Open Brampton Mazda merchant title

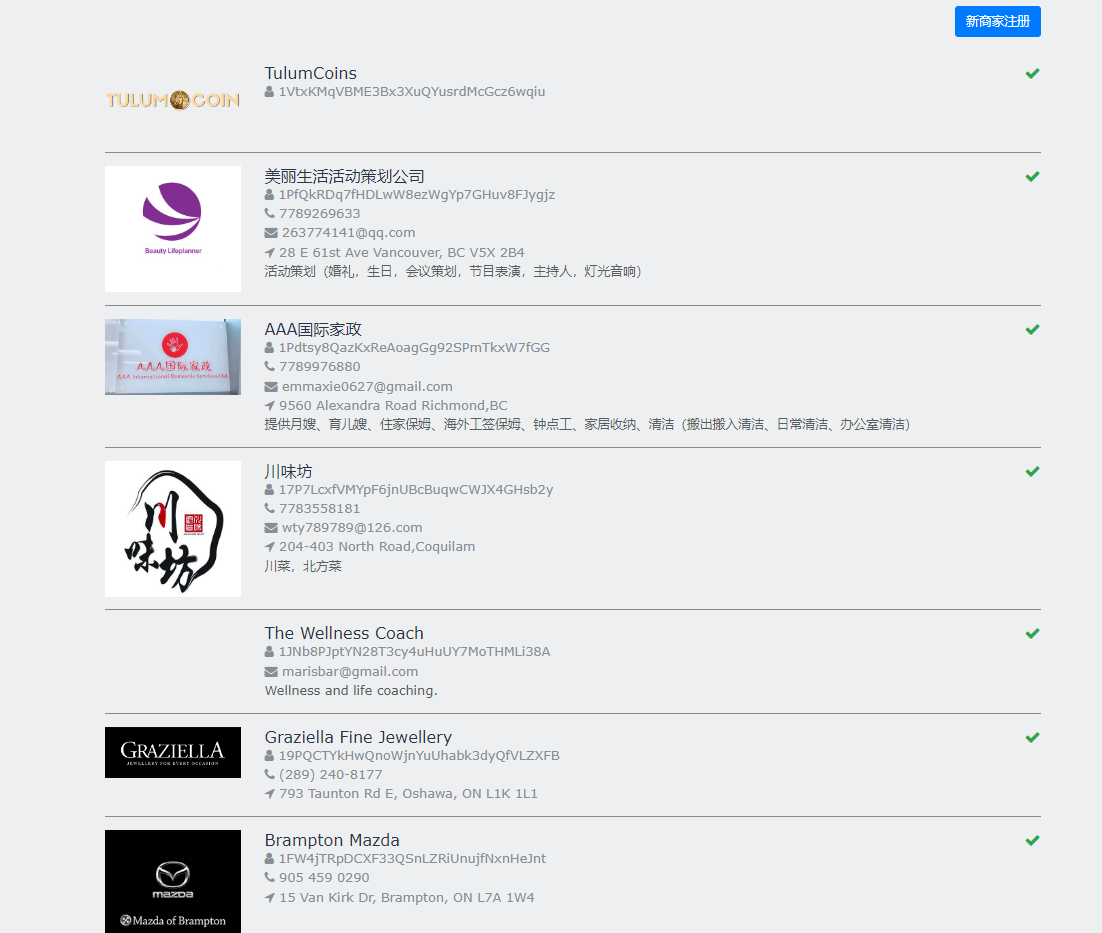point(332,840)
